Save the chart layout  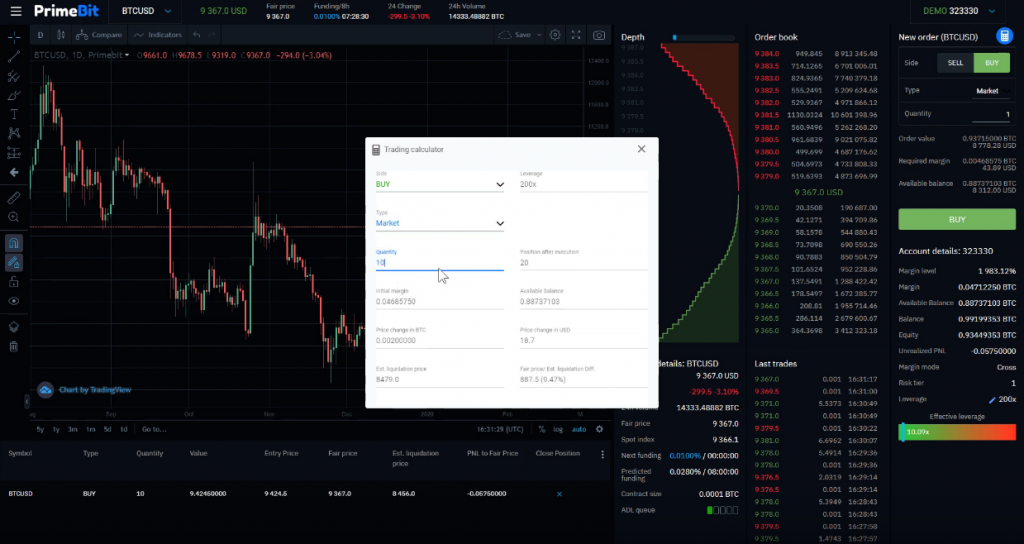pos(516,35)
